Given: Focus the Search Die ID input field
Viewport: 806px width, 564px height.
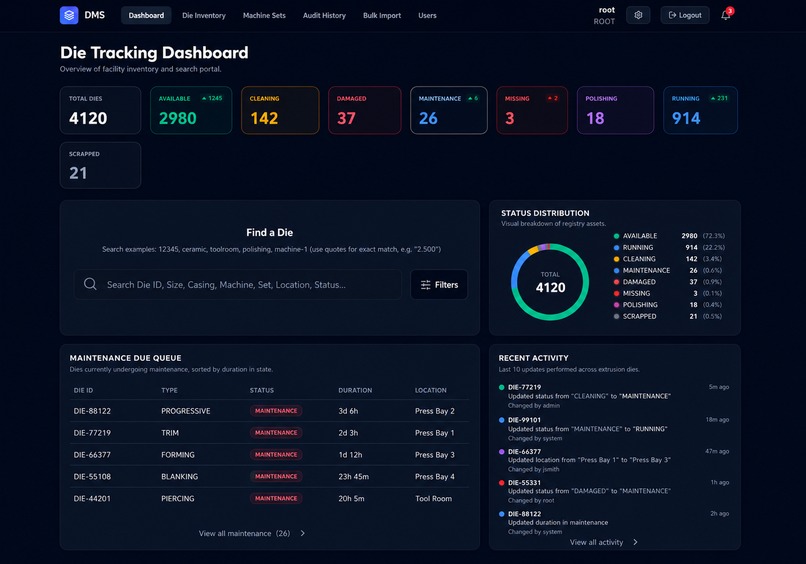Looking at the screenshot, I should (238, 284).
